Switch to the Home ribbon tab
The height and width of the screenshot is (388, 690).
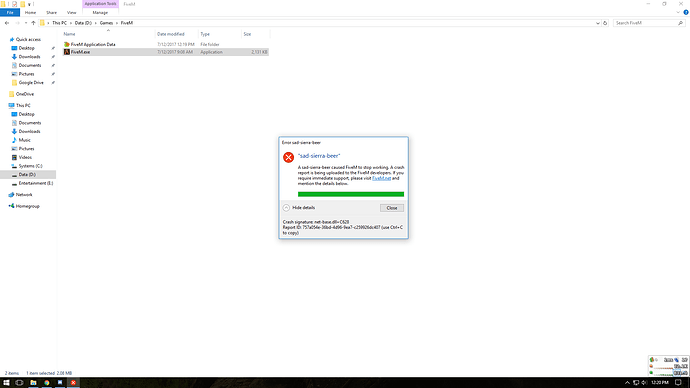(x=30, y=13)
